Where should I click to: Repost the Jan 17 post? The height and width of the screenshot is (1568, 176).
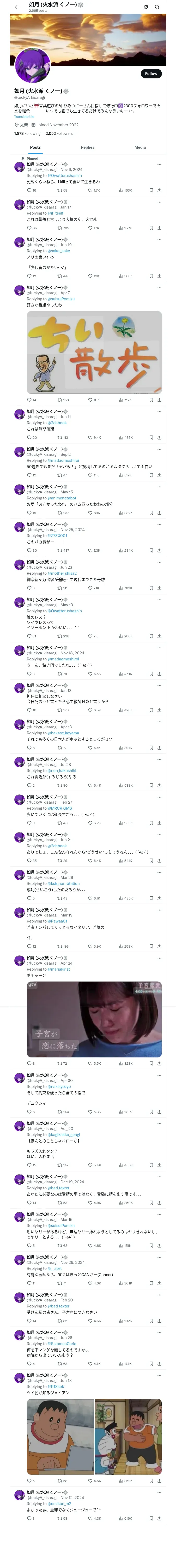tap(63, 228)
